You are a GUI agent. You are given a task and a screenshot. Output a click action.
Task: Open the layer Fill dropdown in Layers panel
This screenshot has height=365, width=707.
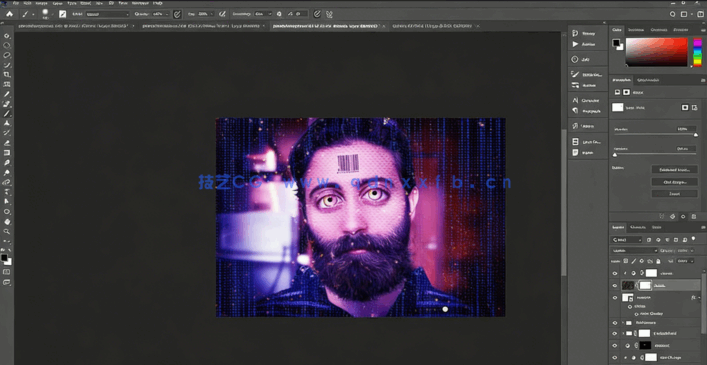coord(691,261)
